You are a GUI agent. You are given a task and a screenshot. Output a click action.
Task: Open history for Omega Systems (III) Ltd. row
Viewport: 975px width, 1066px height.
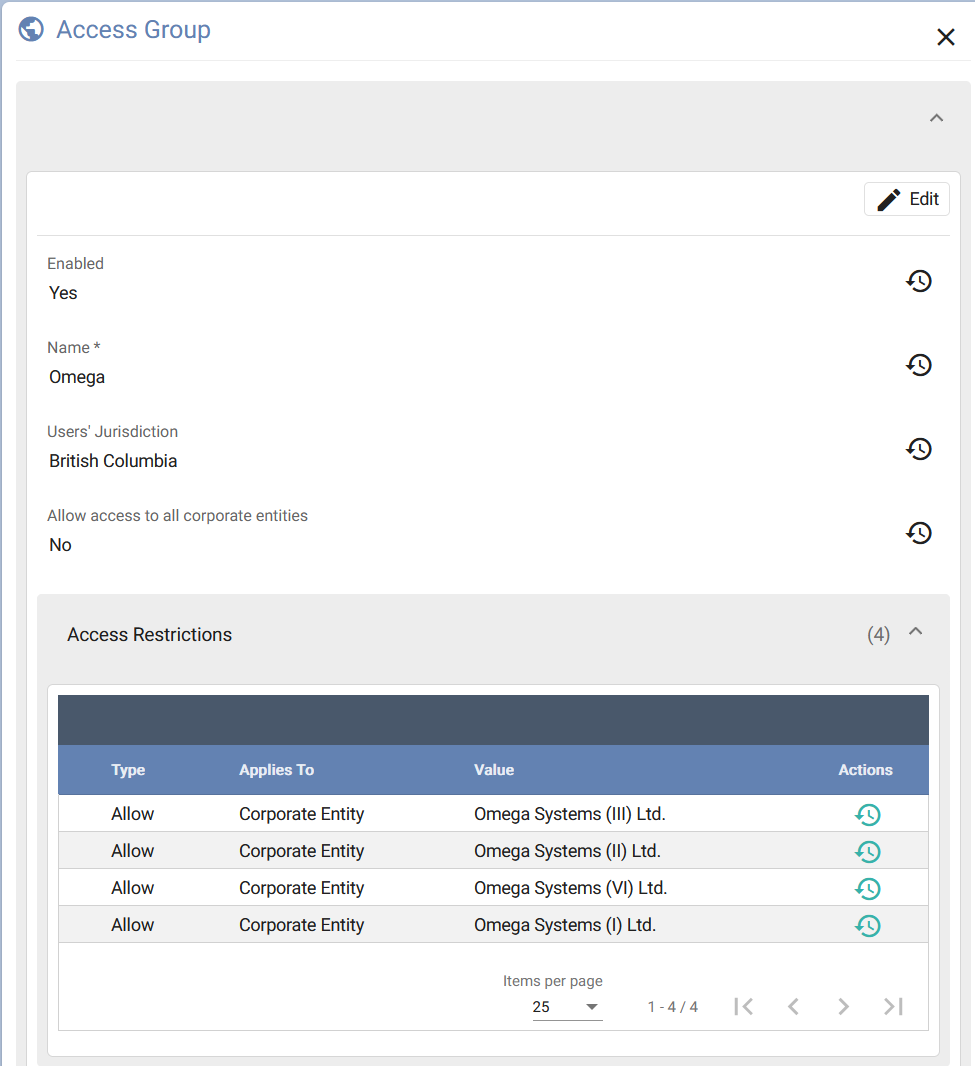point(867,815)
